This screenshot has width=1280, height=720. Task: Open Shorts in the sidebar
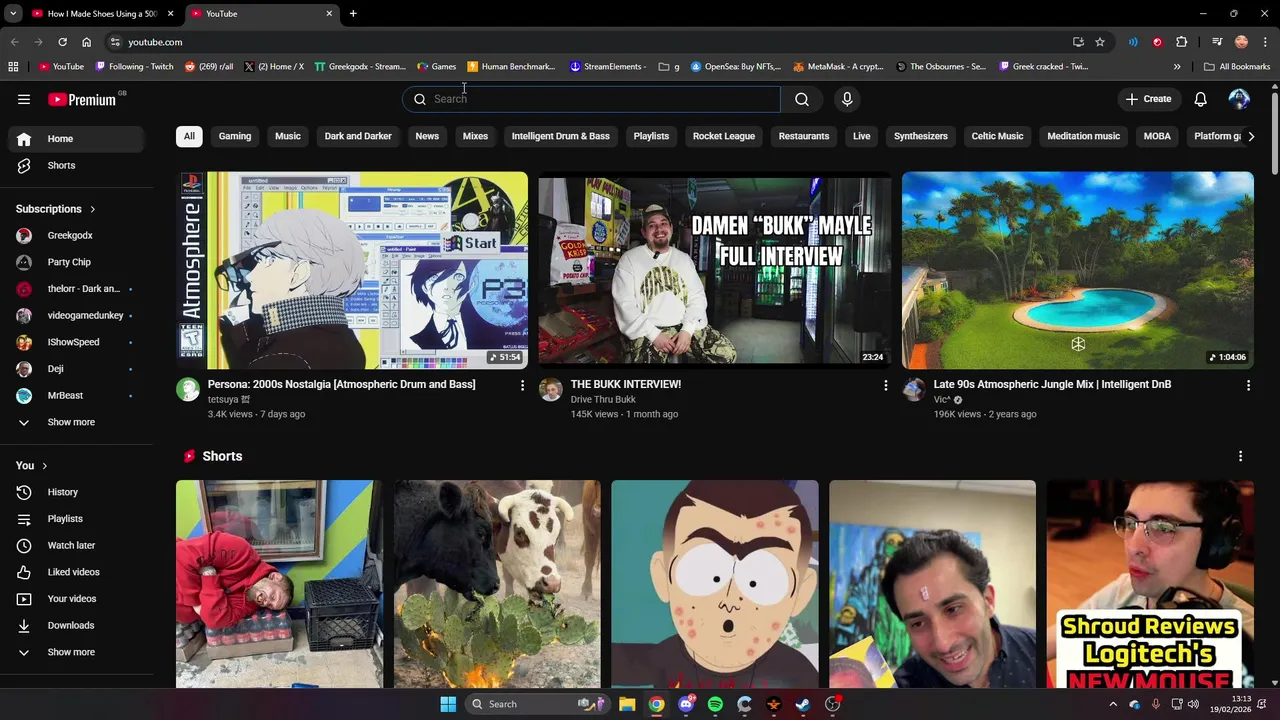(x=78, y=165)
